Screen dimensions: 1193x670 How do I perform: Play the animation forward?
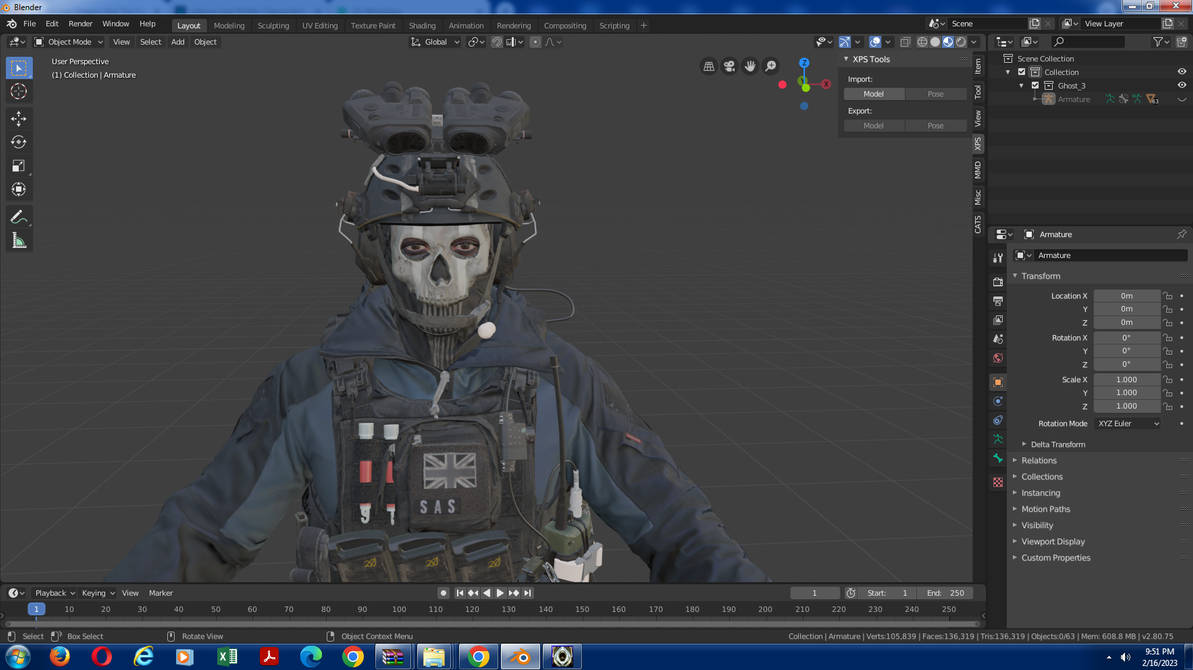[500, 593]
